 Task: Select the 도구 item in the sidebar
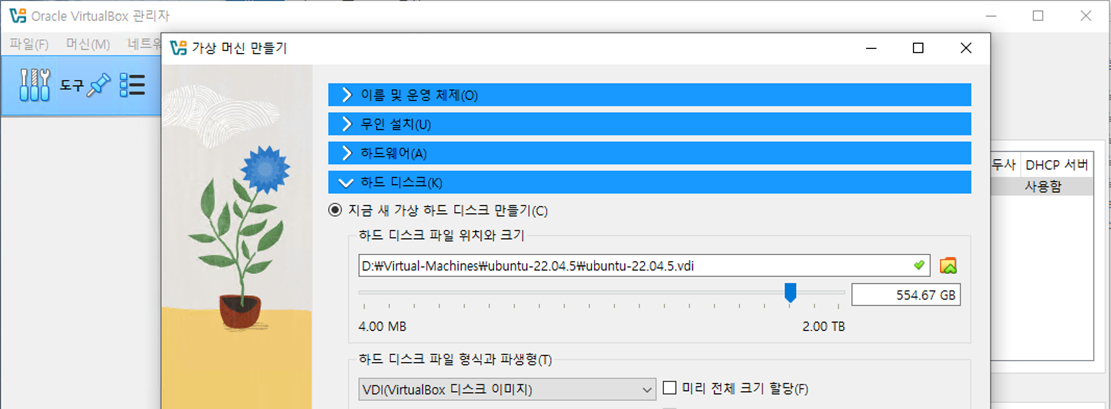pyautogui.click(x=81, y=86)
